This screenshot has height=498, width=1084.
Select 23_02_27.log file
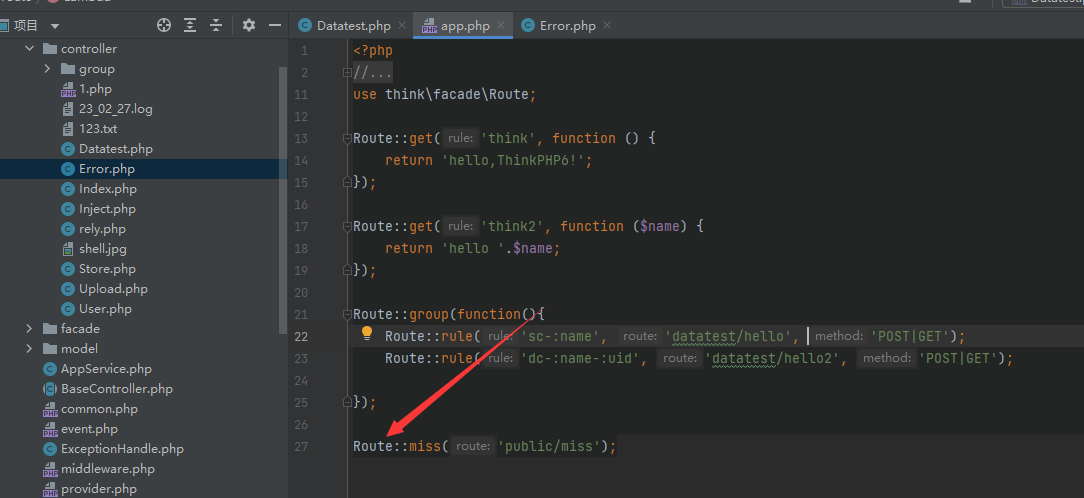coord(115,109)
